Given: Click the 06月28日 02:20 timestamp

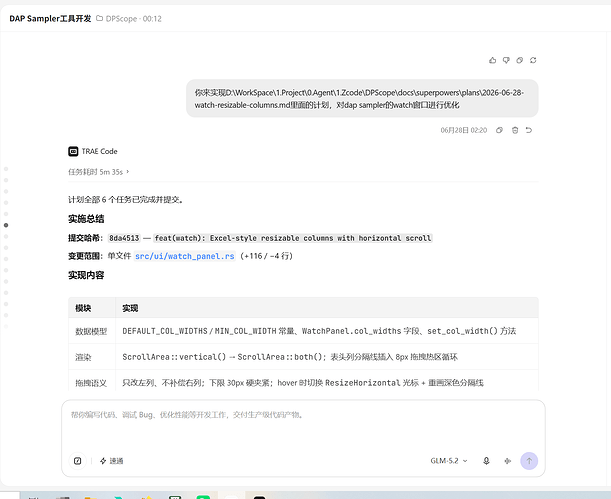Looking at the screenshot, I should (x=464, y=130).
